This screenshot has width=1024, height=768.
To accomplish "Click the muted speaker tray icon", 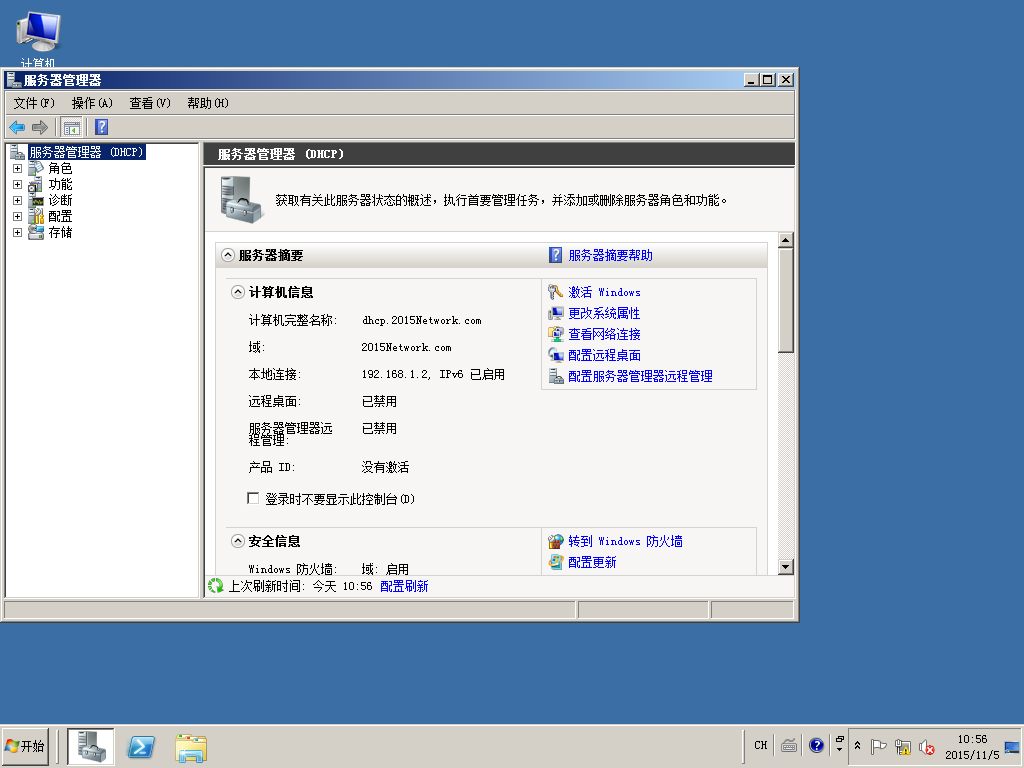I will click(x=926, y=746).
